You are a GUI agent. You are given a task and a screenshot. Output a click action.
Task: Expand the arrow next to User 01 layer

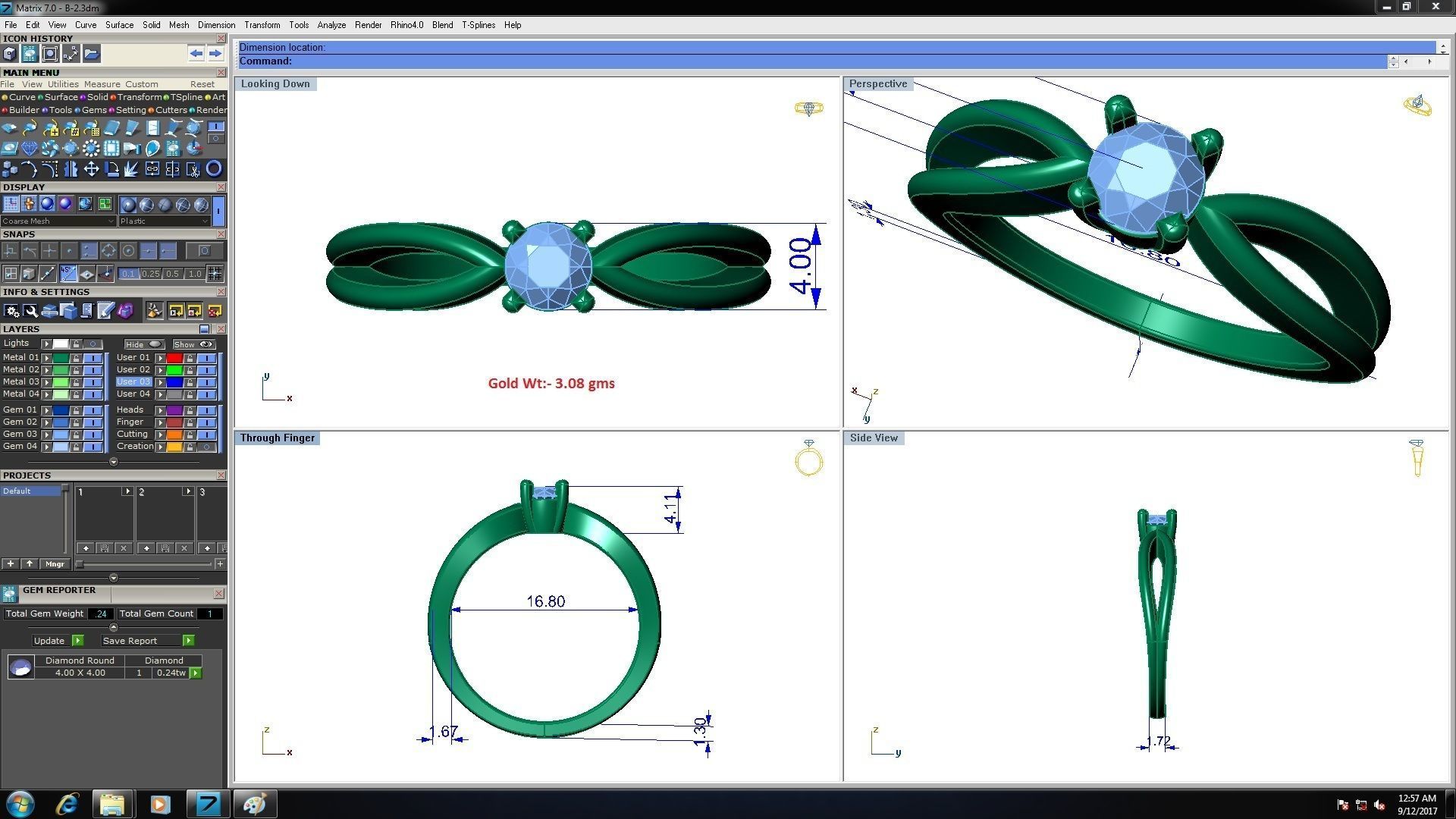[x=160, y=357]
